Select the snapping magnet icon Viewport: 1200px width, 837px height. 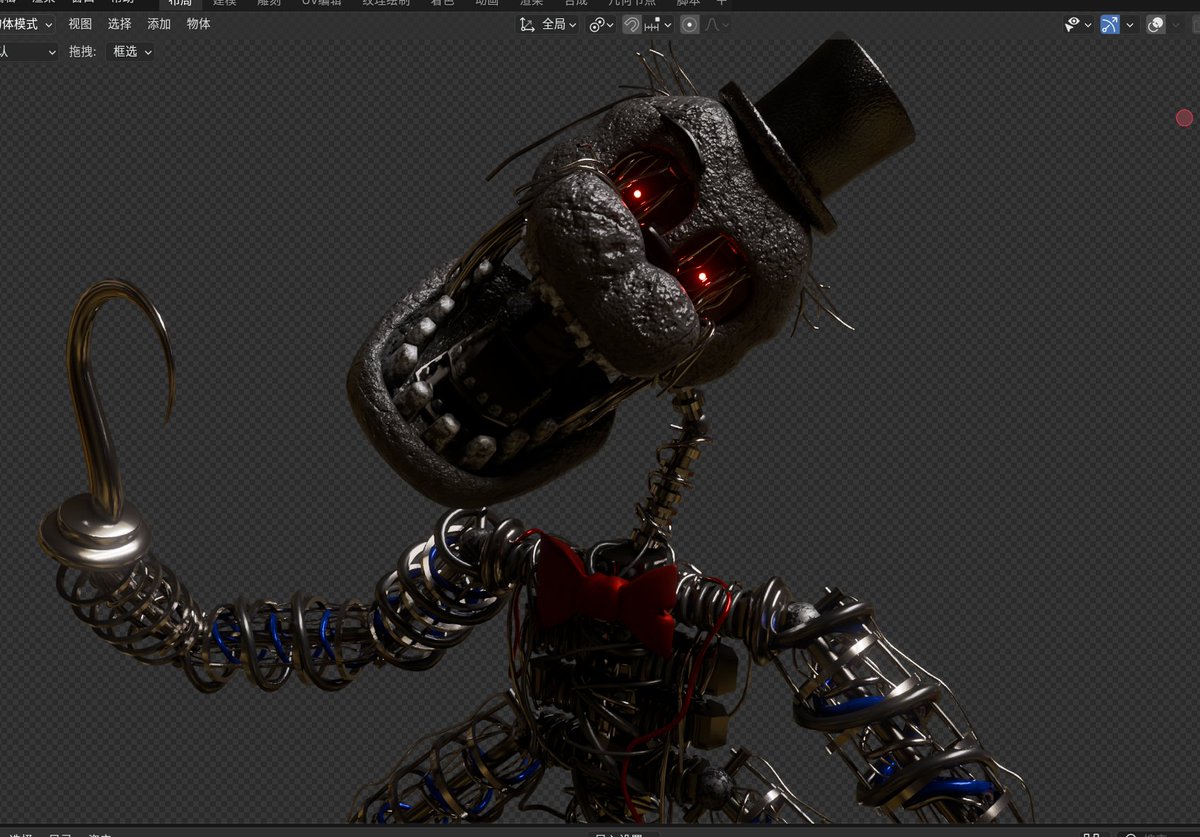(632, 23)
